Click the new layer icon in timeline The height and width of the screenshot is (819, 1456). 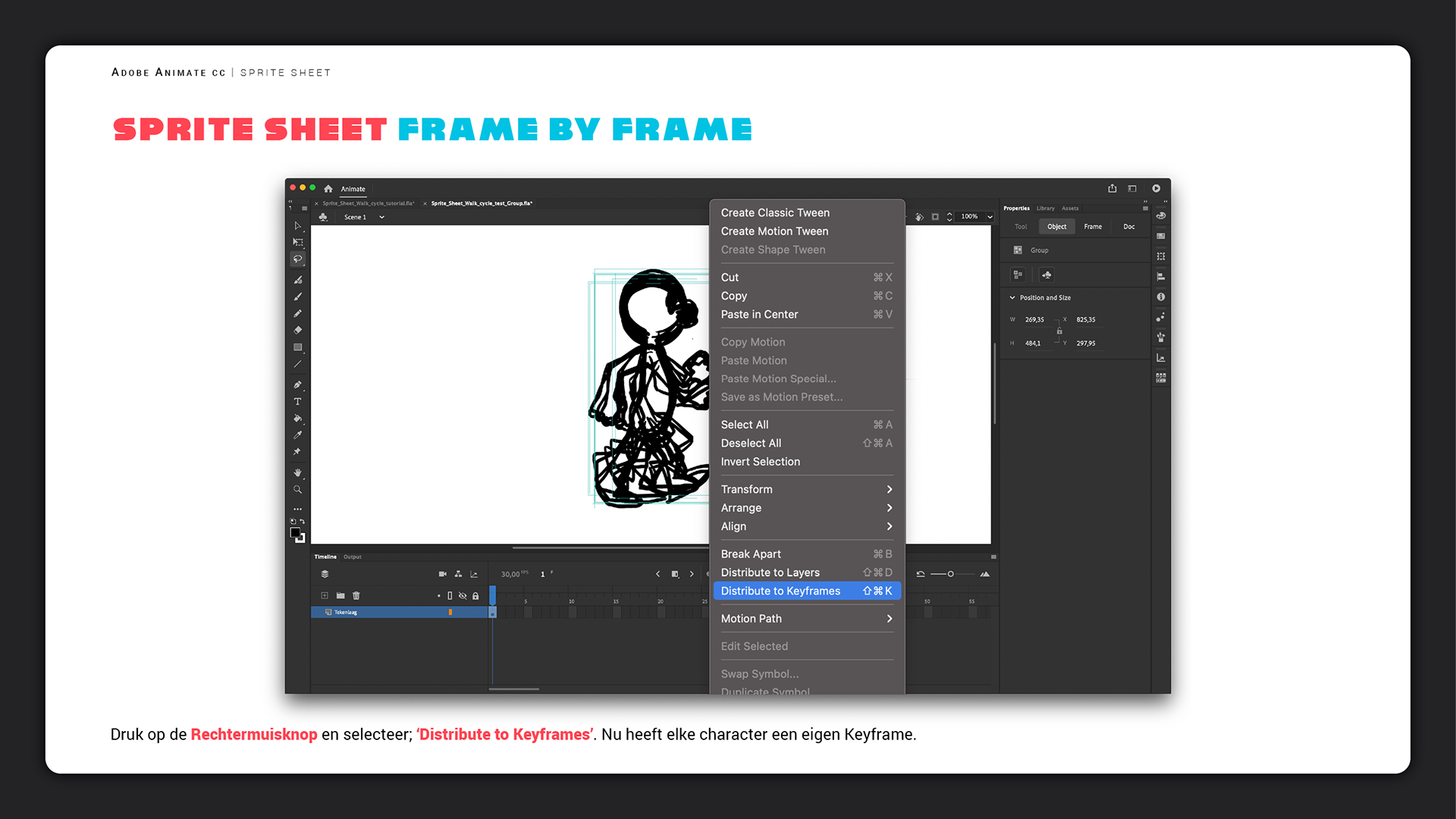(325, 596)
